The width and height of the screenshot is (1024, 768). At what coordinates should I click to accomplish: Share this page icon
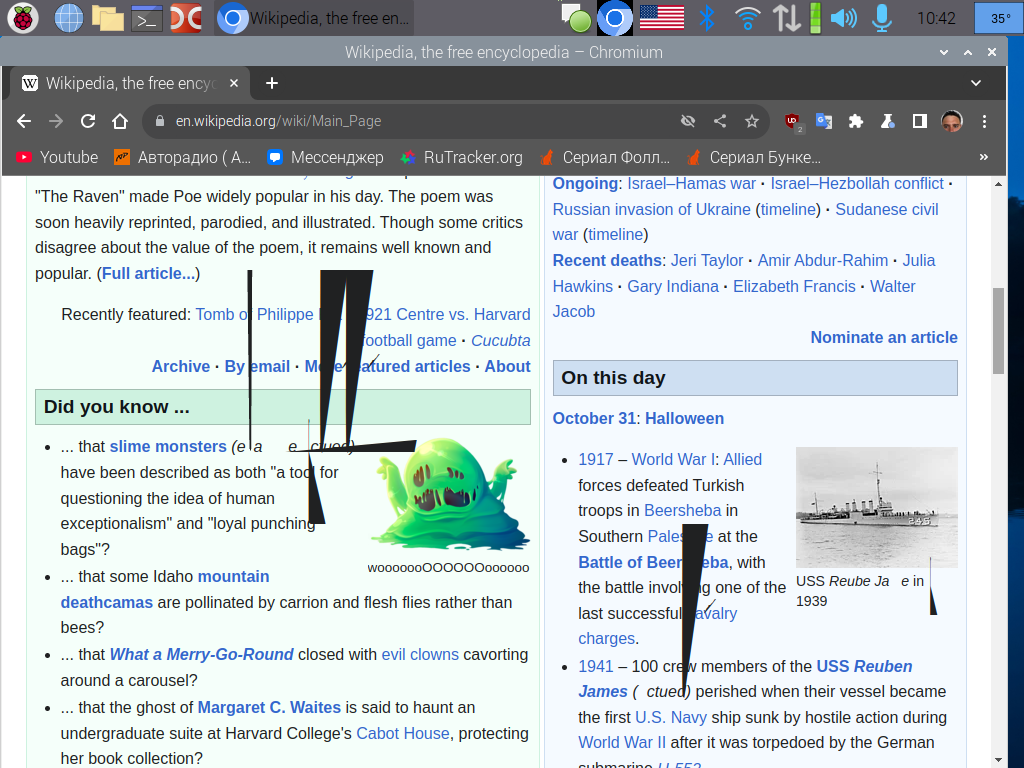720,121
